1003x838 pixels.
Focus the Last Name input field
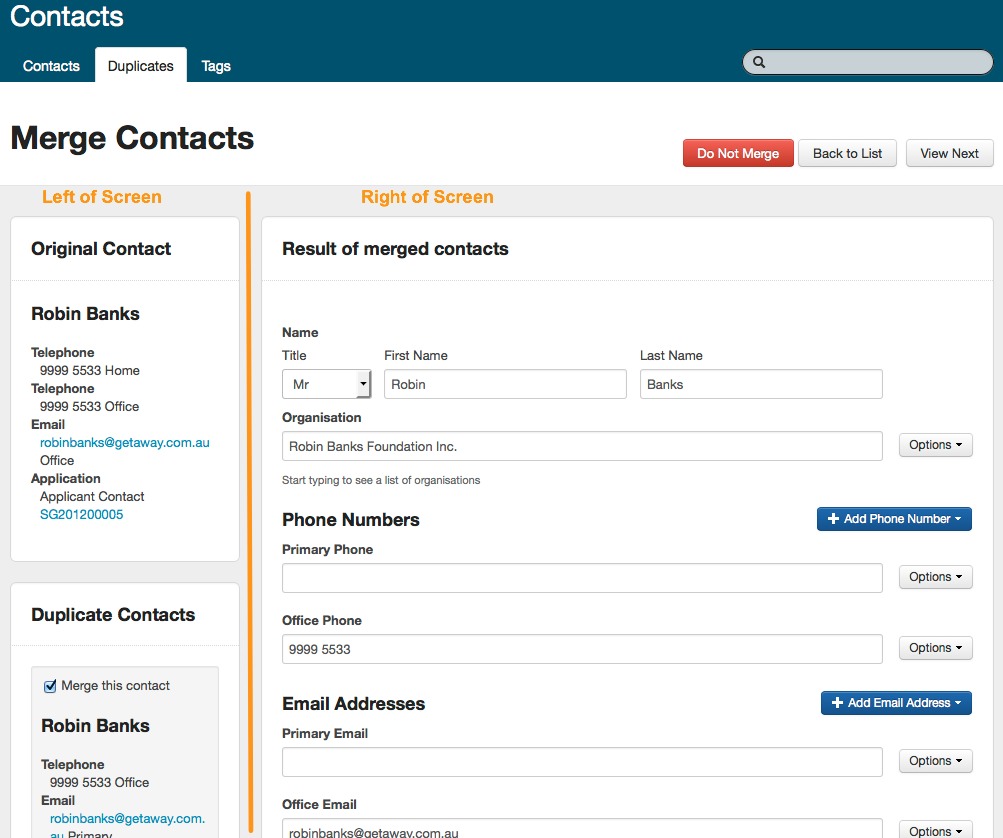[761, 384]
